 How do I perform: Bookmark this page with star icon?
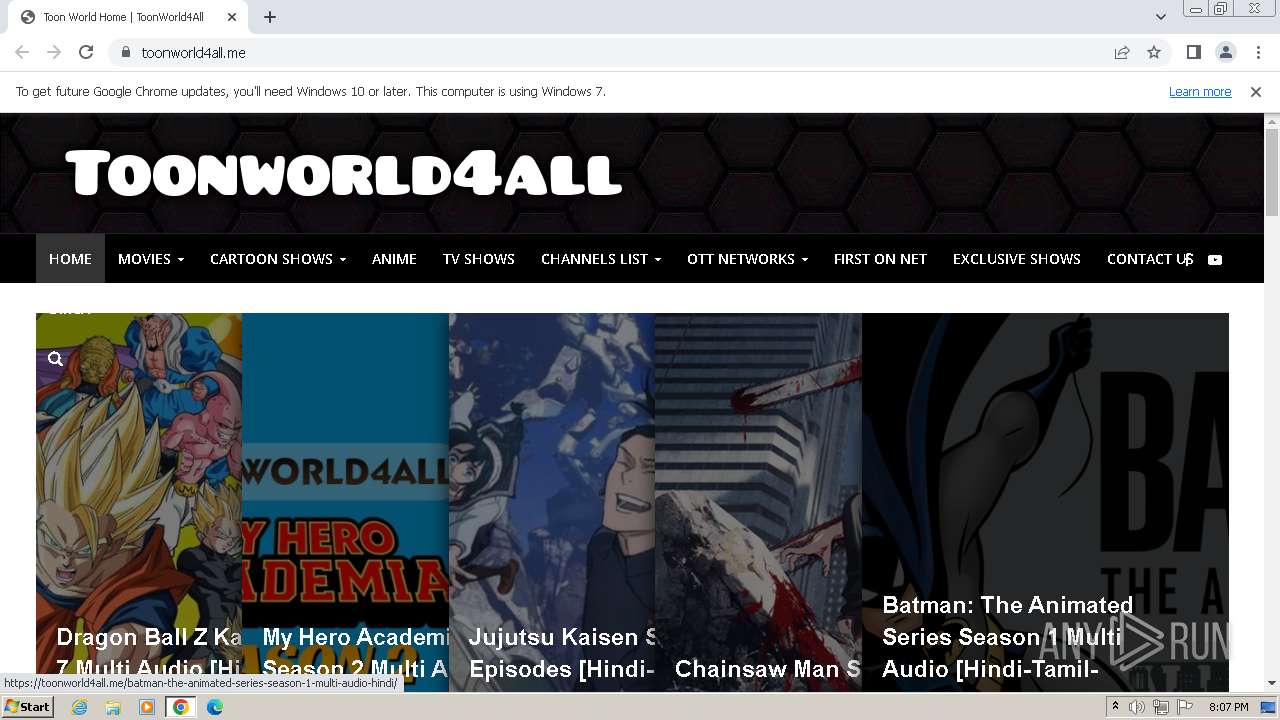tap(1154, 52)
